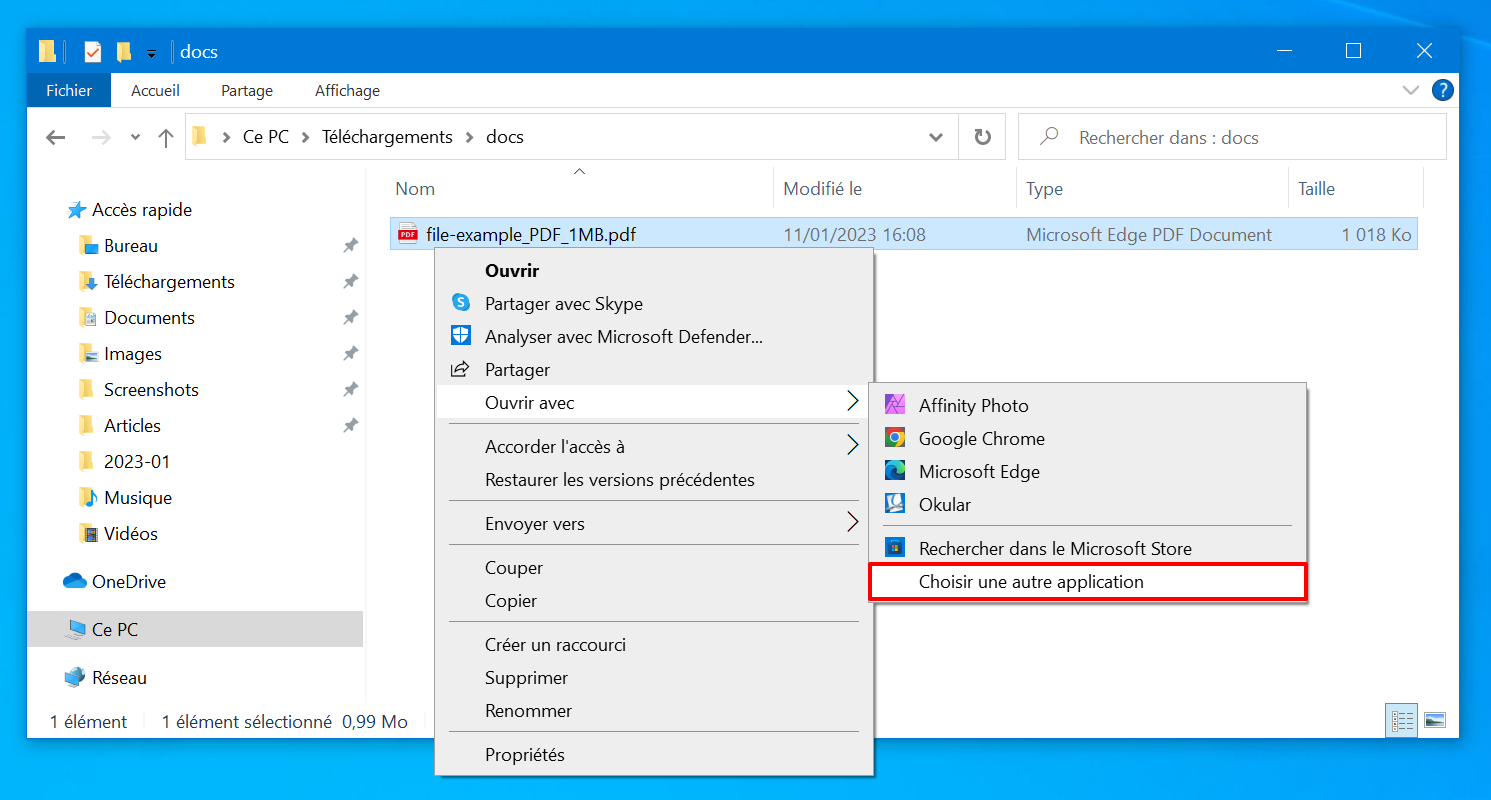Go up one folder level arrow
The height and width of the screenshot is (800, 1491).
166,138
